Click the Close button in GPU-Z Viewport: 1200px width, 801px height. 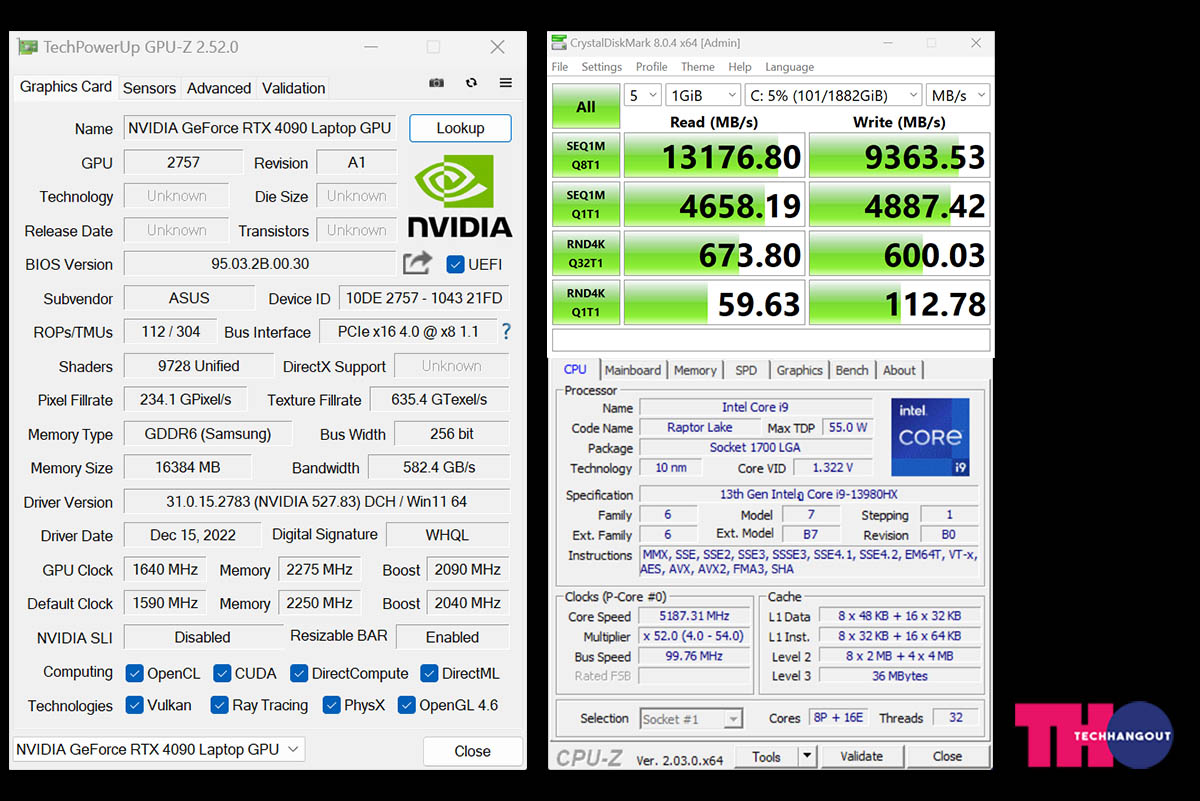pyautogui.click(x=472, y=751)
